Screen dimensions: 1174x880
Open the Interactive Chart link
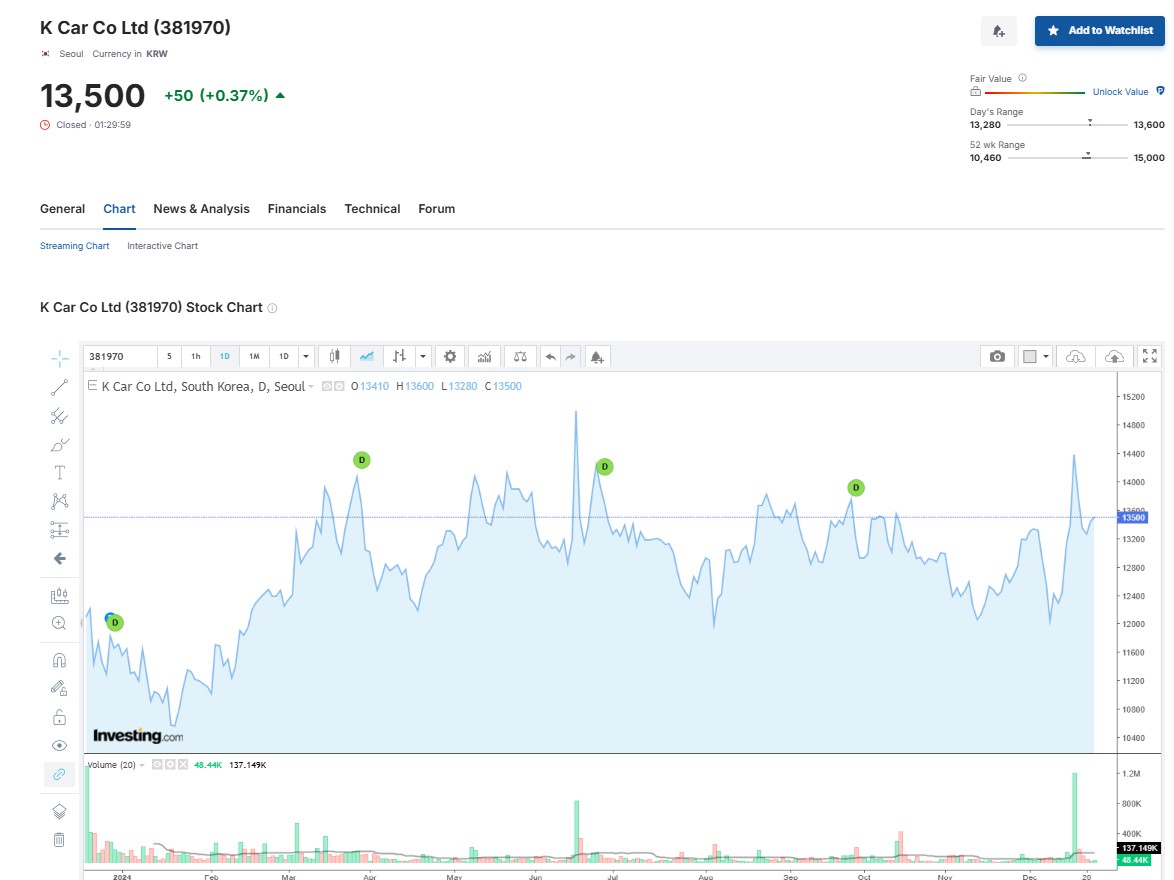162,246
